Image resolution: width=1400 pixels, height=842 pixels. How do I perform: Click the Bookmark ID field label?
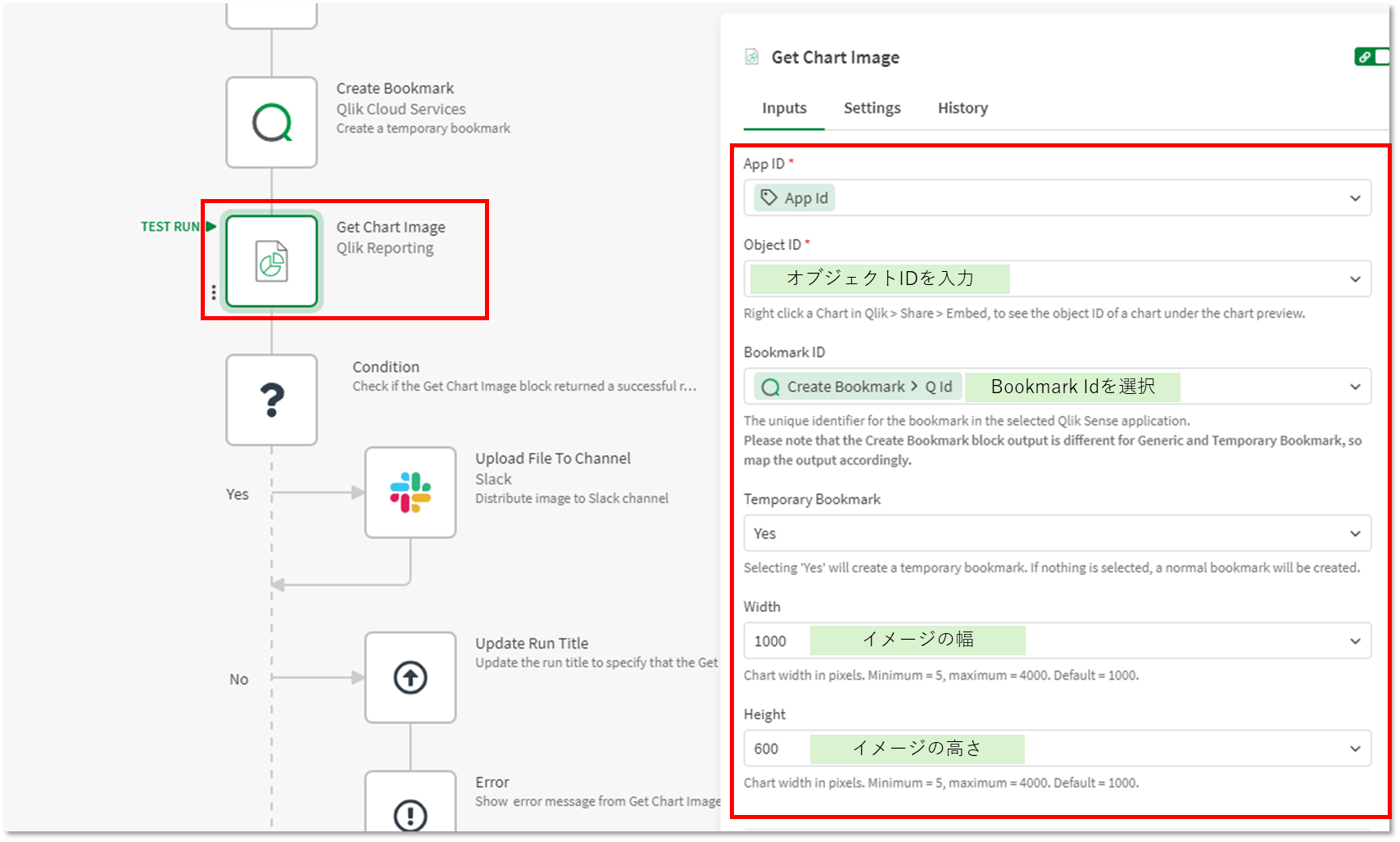coord(784,352)
